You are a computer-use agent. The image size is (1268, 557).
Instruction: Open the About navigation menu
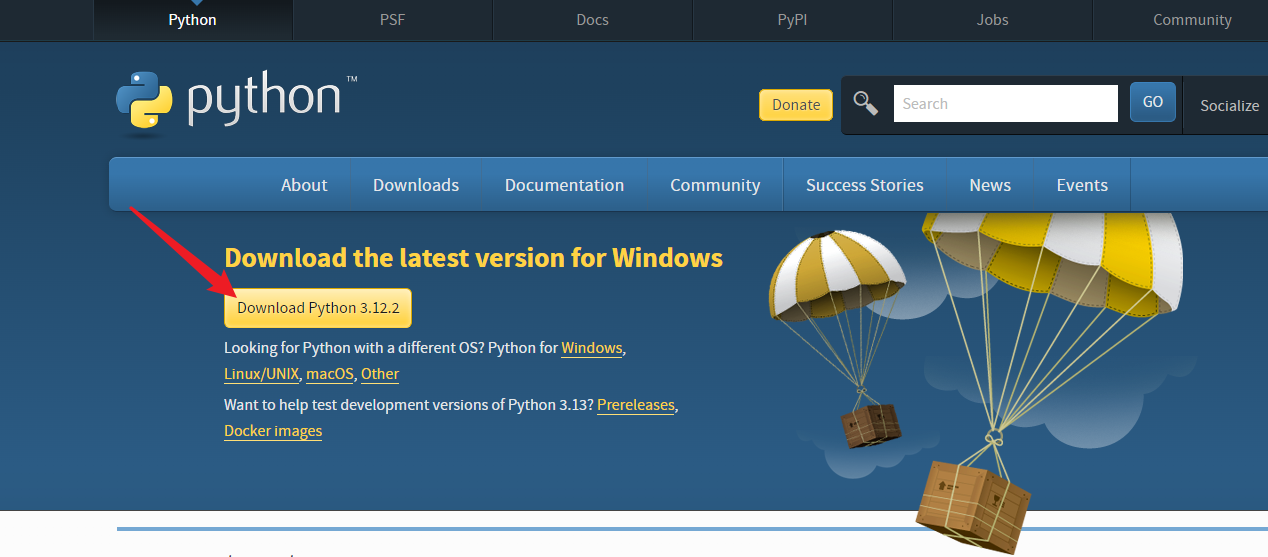click(x=304, y=185)
